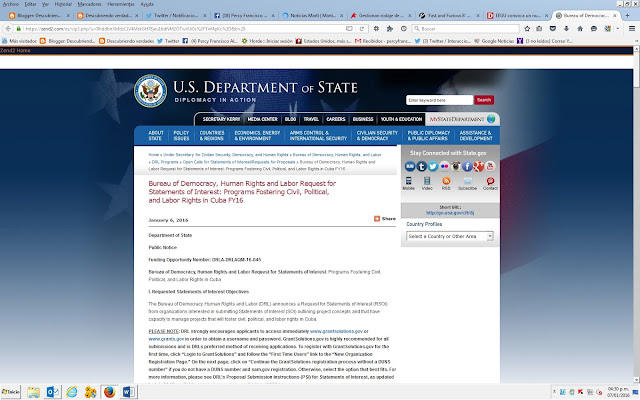
Task: Open the add-ons puzzle icon in toolbar
Action: coord(390,29)
